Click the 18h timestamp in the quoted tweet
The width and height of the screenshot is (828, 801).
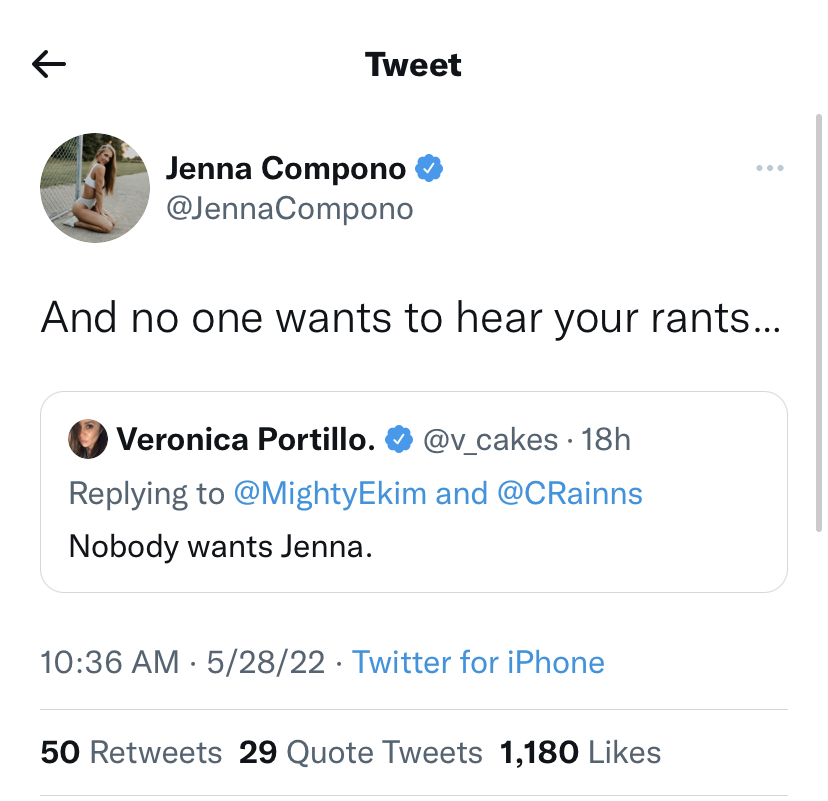pos(606,439)
